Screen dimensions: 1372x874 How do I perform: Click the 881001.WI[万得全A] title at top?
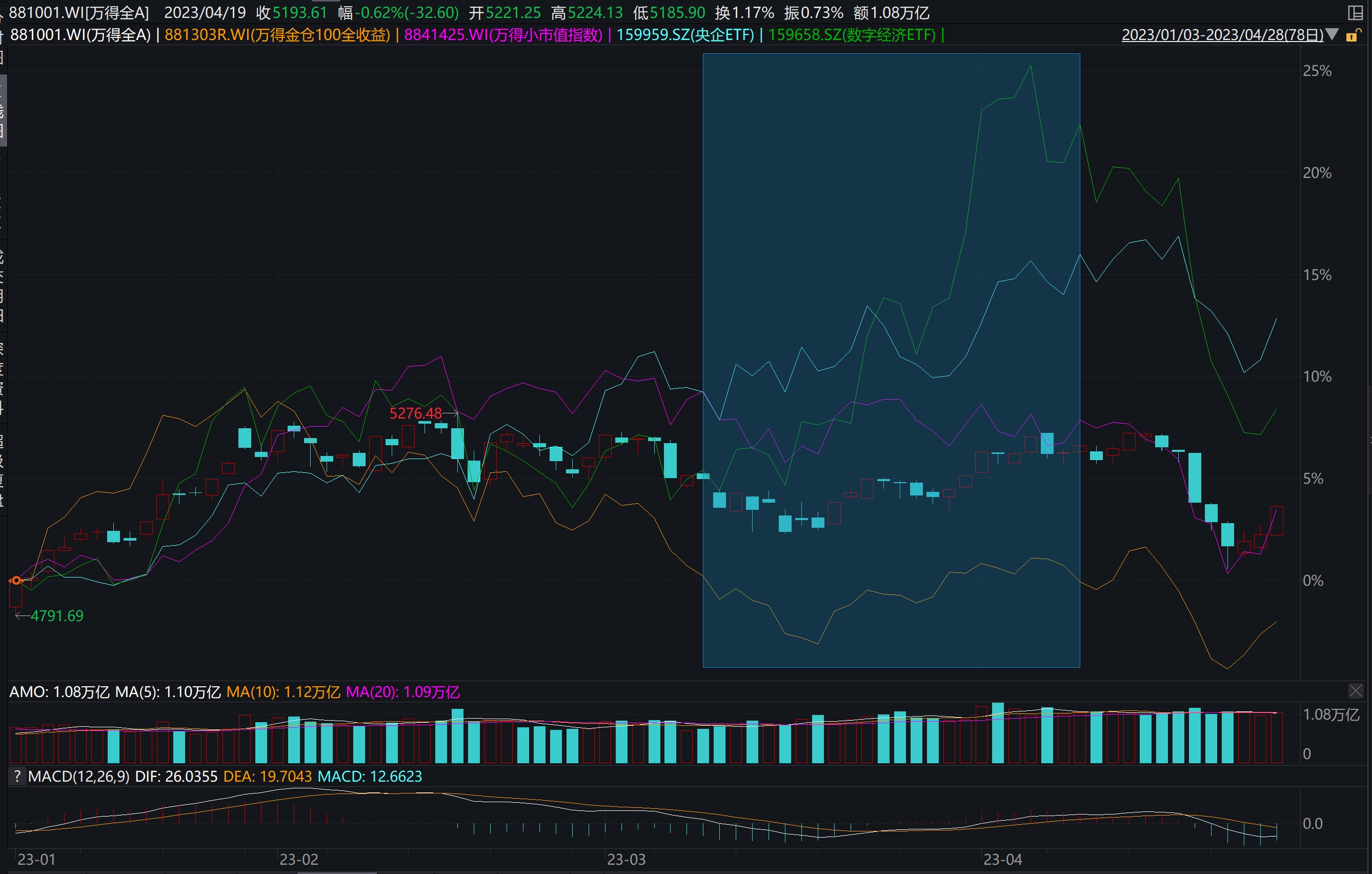pyautogui.click(x=79, y=12)
